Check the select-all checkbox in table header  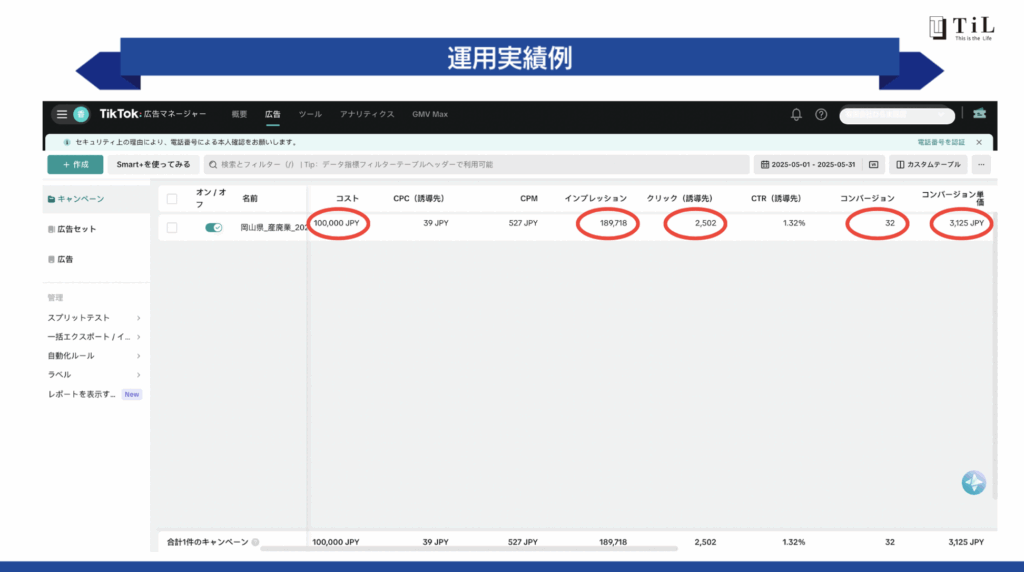pos(172,198)
